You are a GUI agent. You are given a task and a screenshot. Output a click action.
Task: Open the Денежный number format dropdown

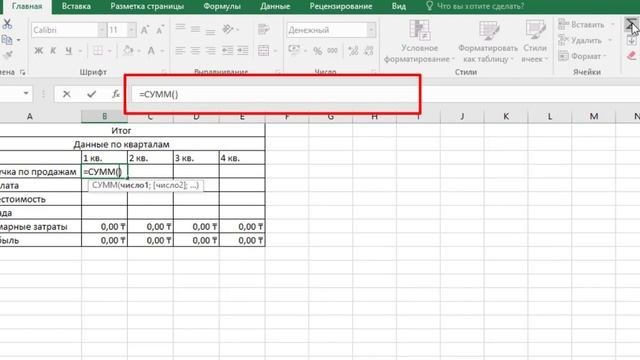click(x=371, y=30)
